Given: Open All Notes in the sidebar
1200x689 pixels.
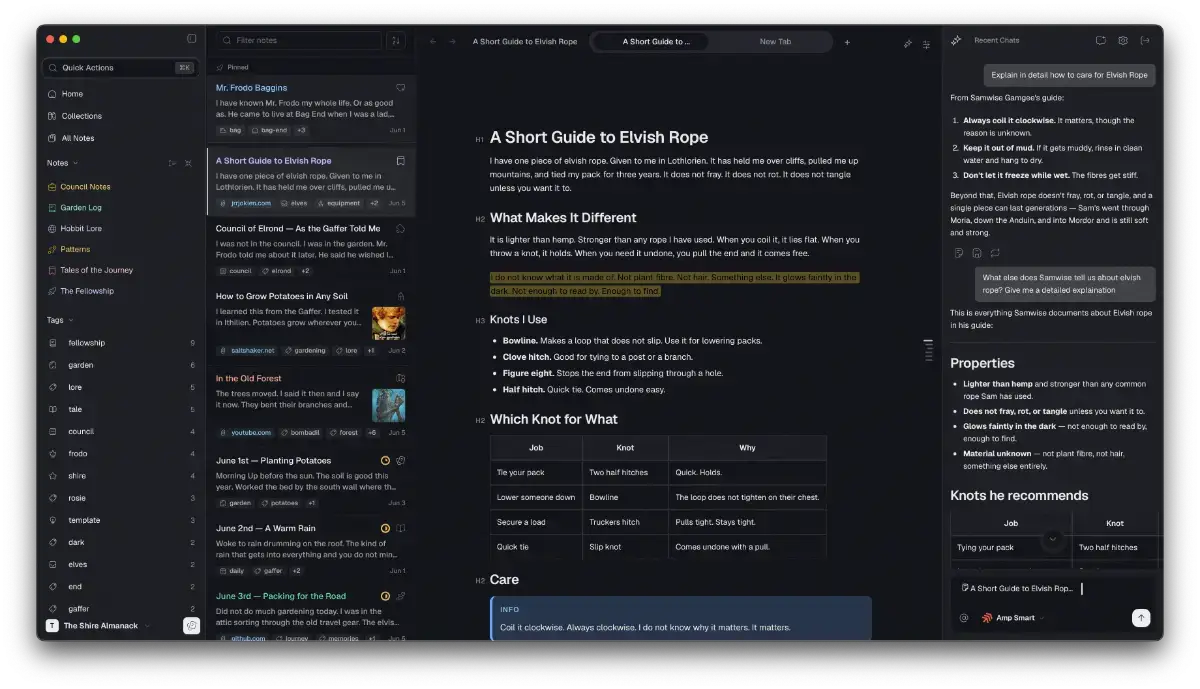Looking at the screenshot, I should click(x=122, y=138).
